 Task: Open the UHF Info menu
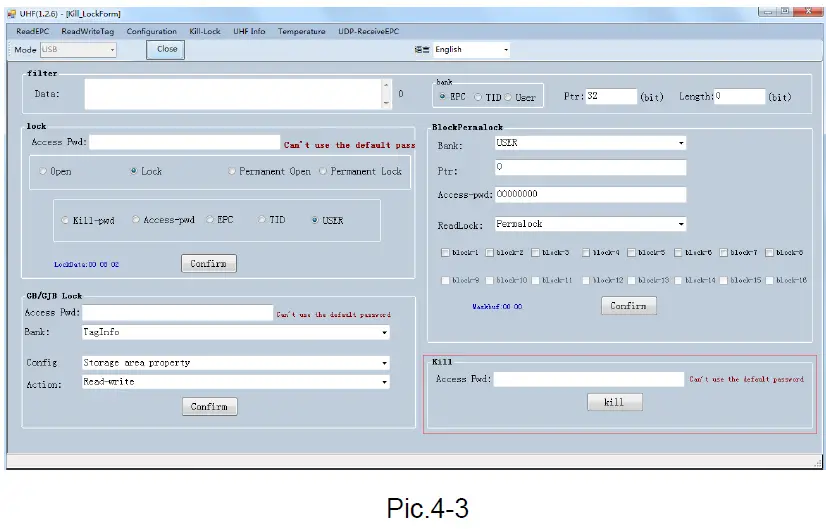(249, 31)
